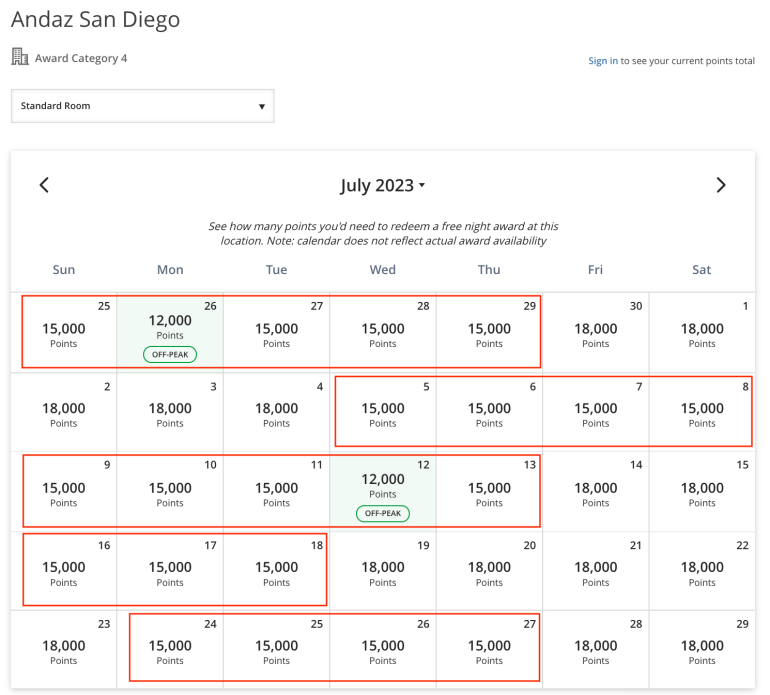Click the OFF-PEAK badge on July 12
Viewport: 770px width, 695px height.
[382, 513]
